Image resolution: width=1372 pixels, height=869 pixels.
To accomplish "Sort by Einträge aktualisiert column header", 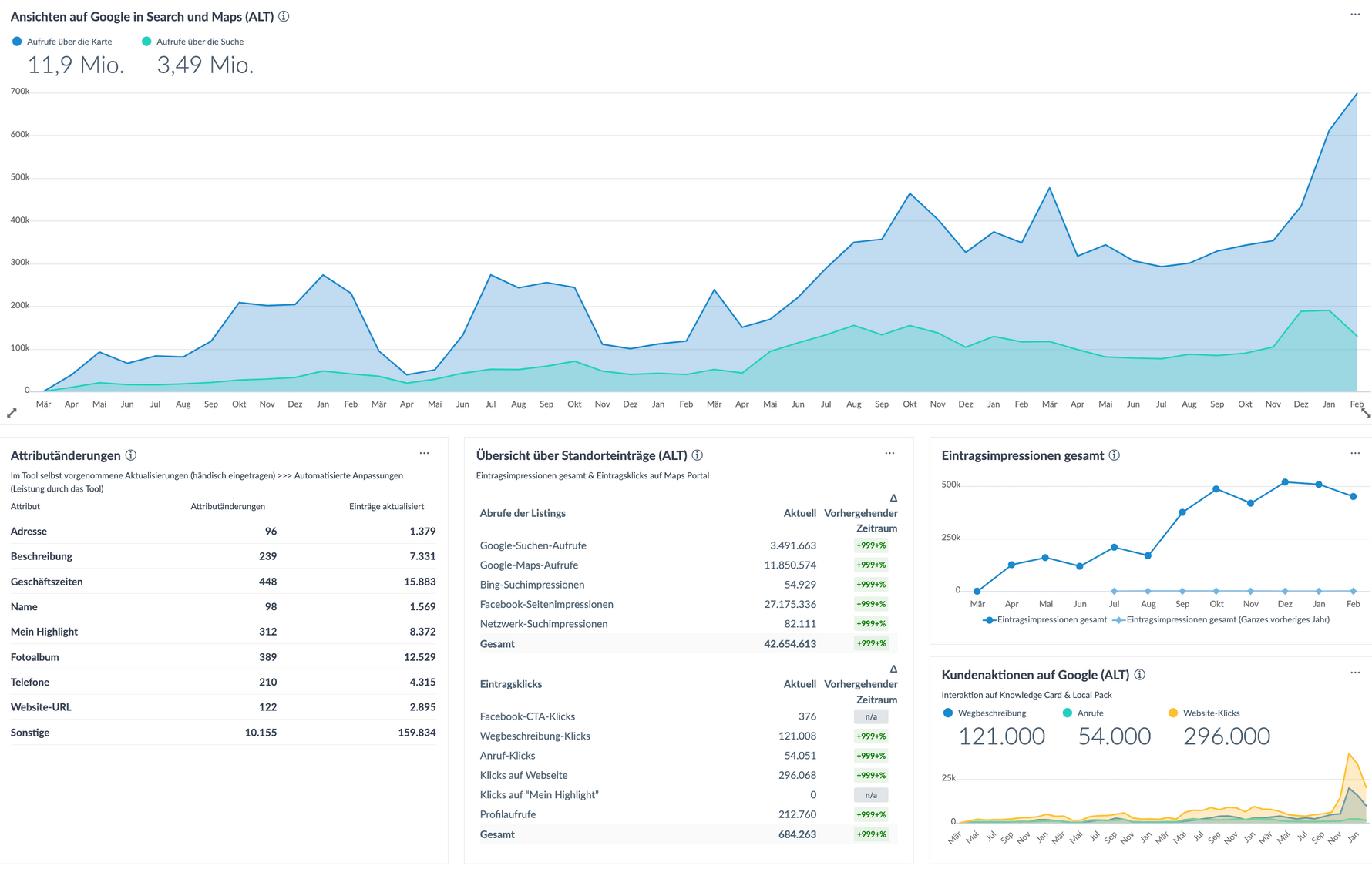I will 386,506.
